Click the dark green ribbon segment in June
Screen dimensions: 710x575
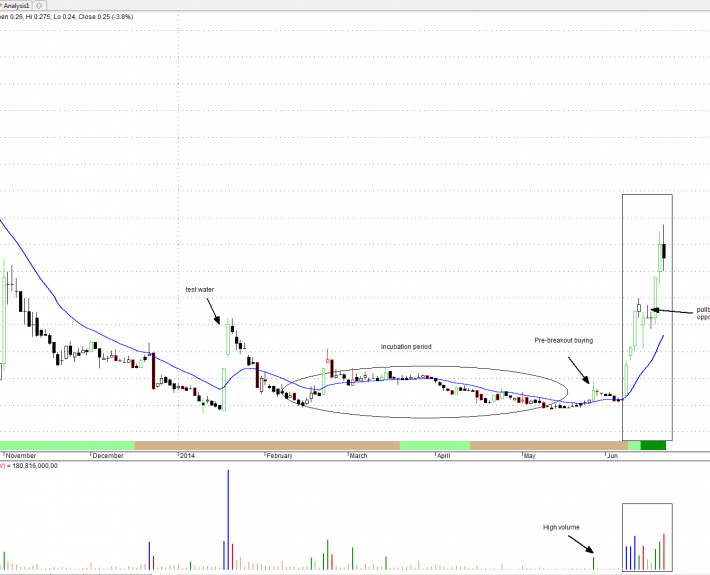653,445
